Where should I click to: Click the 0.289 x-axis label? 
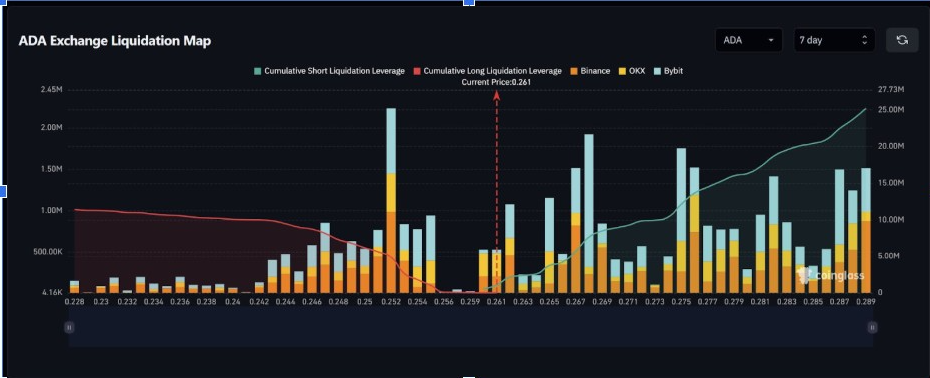click(867, 301)
